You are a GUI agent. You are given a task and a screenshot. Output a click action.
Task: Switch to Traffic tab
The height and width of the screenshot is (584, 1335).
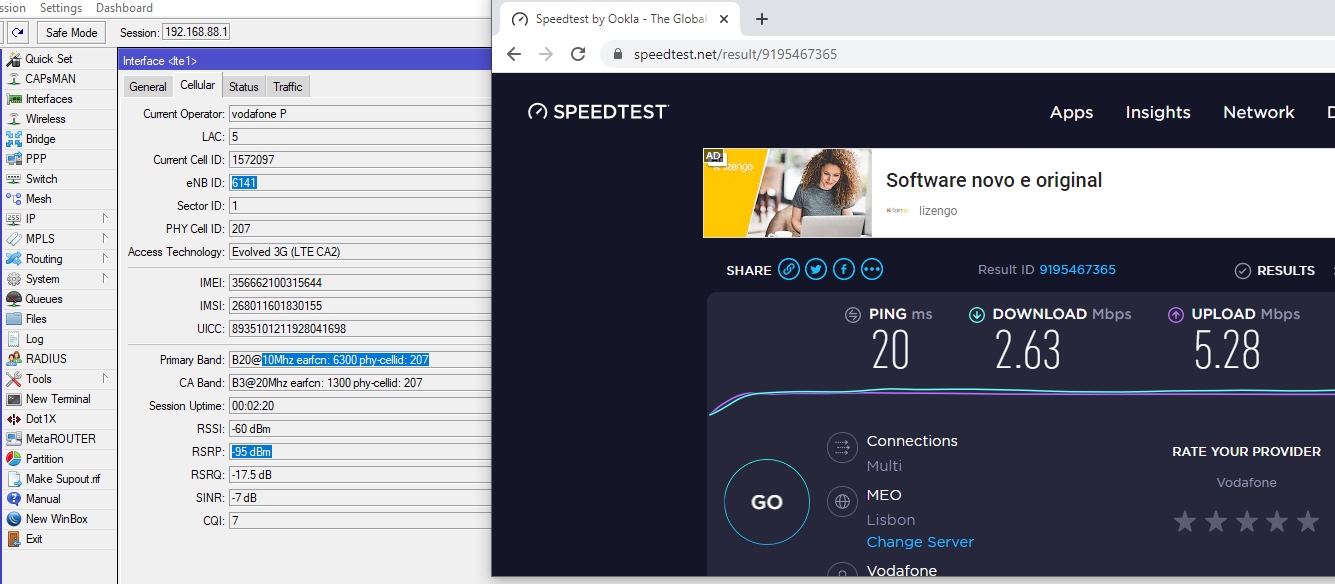(x=288, y=87)
